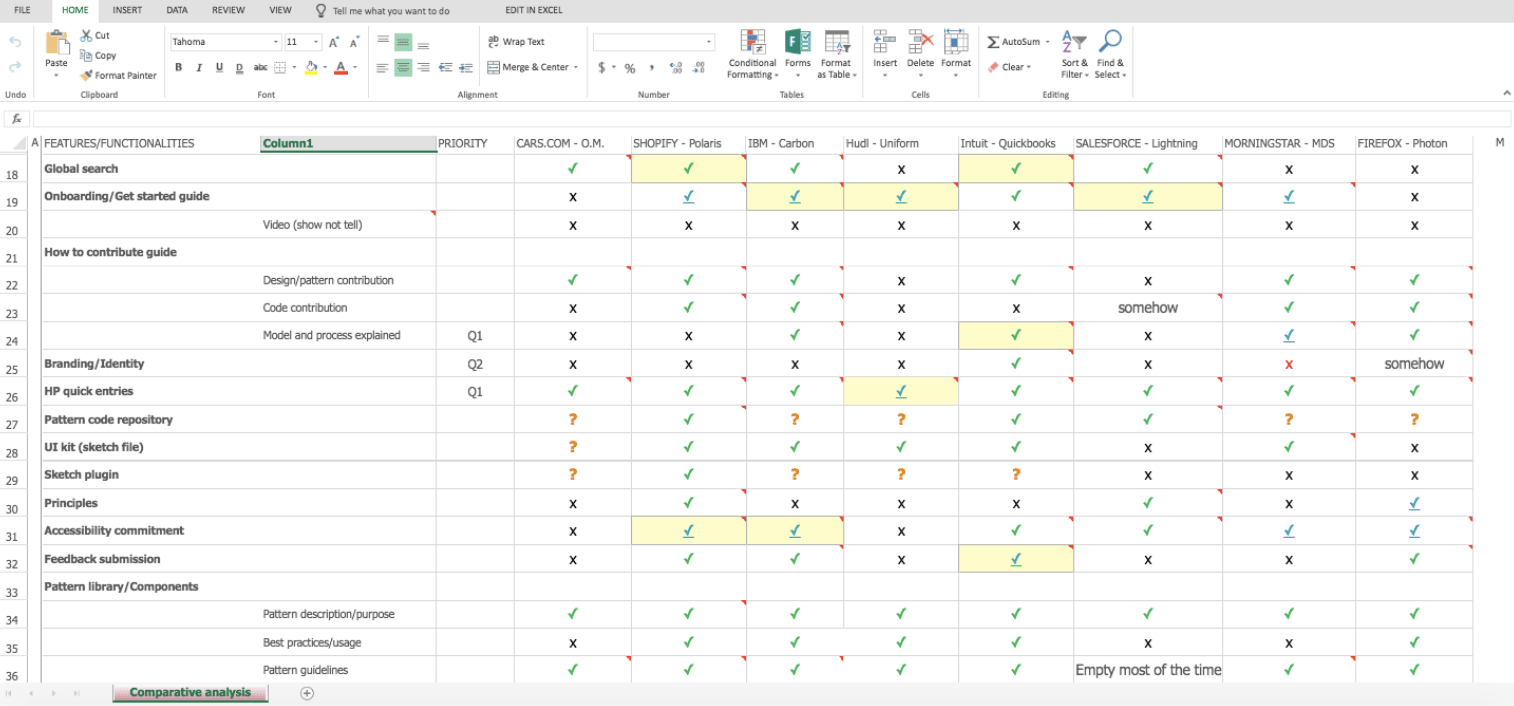Set Top Align vertical alignment

click(383, 42)
